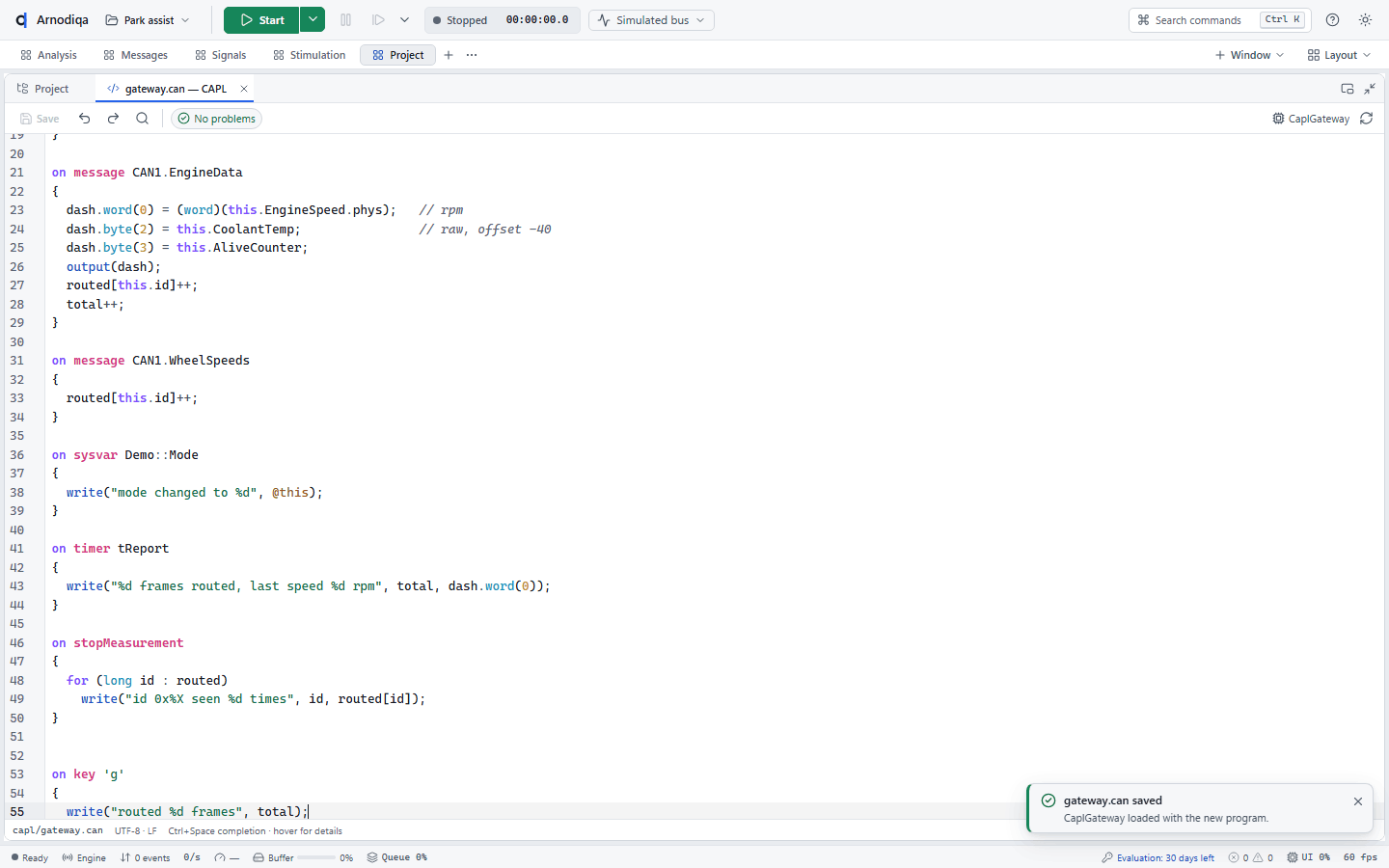Redo the edit in the editor toolbar
Image resolution: width=1389 pixels, height=868 pixels.
[113, 119]
